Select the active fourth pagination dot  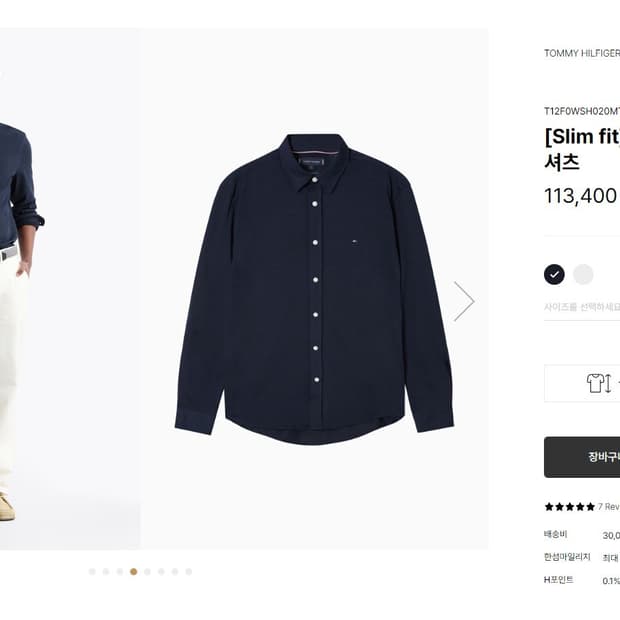pyautogui.click(x=134, y=572)
